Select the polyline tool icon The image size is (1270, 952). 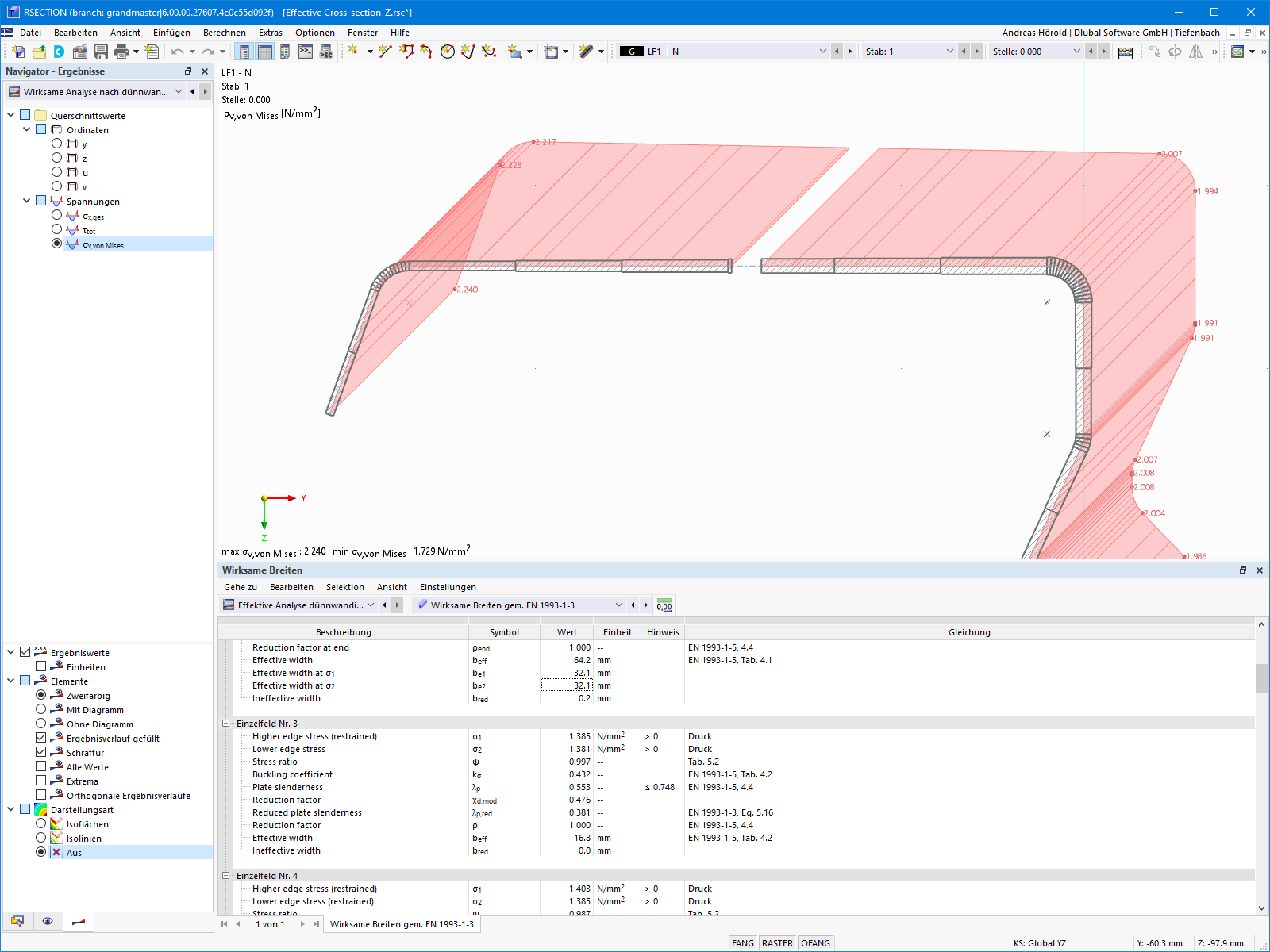click(406, 52)
